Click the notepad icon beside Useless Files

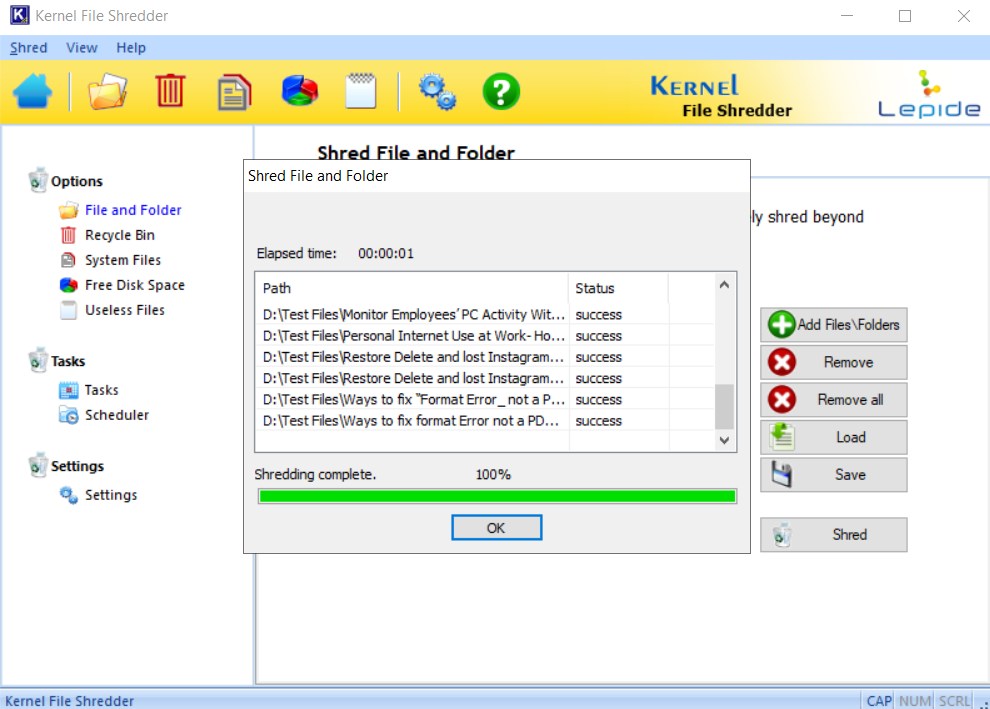click(68, 310)
